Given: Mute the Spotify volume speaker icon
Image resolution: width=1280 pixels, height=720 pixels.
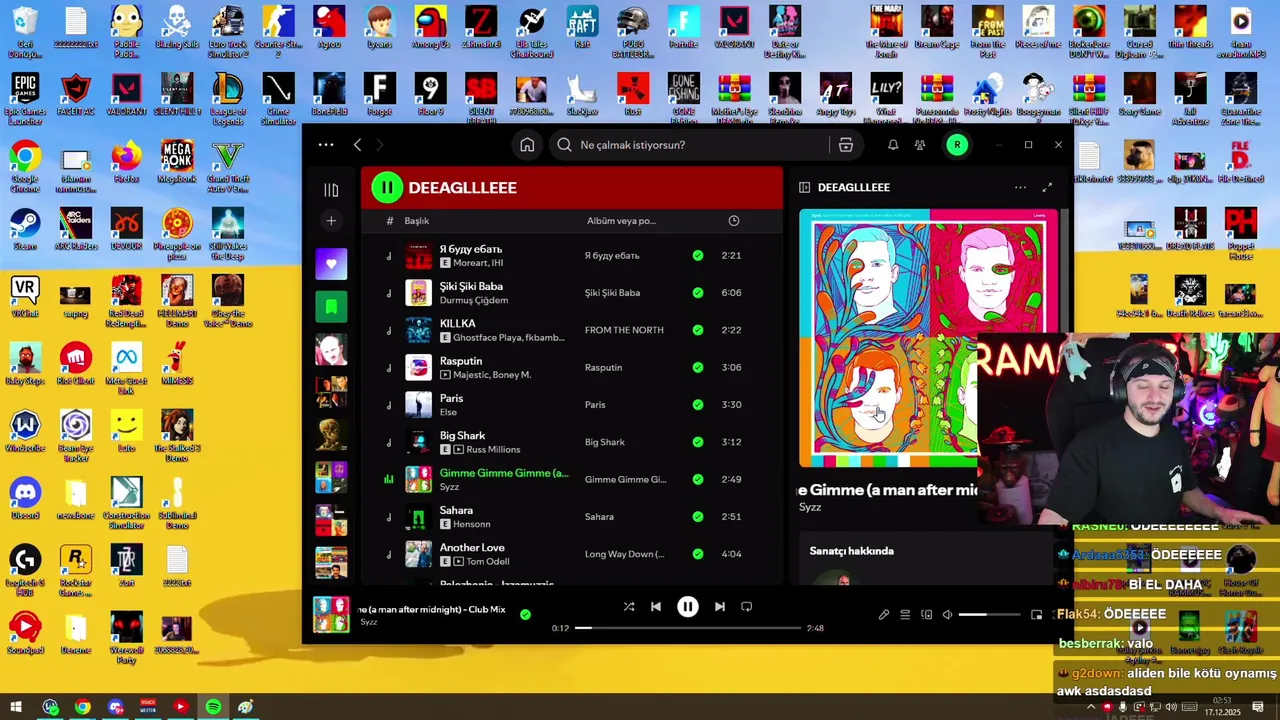Looking at the screenshot, I should point(948,615).
